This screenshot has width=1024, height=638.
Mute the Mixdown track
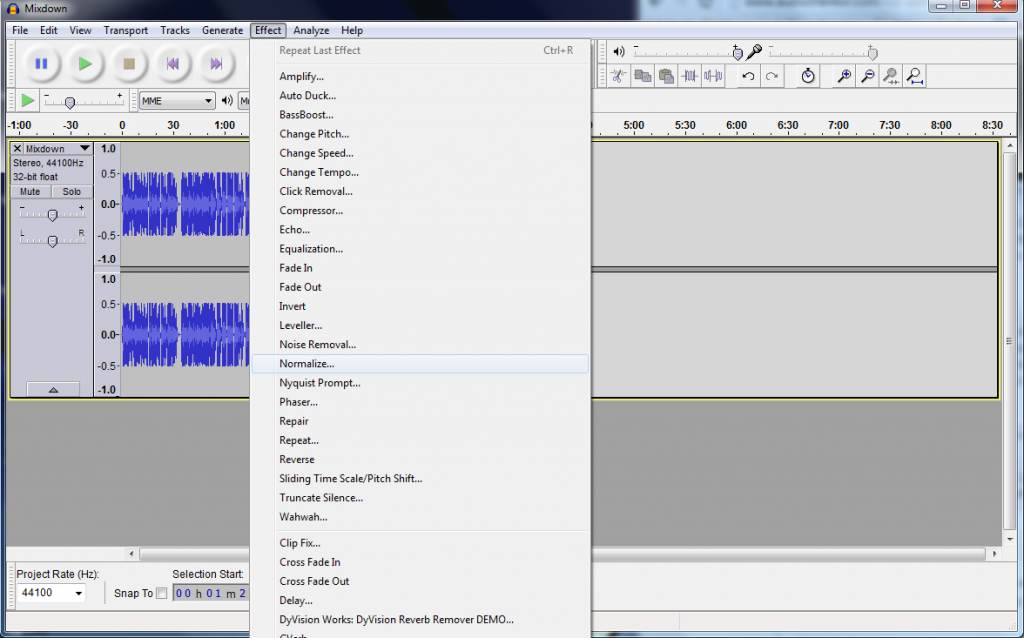pos(30,191)
